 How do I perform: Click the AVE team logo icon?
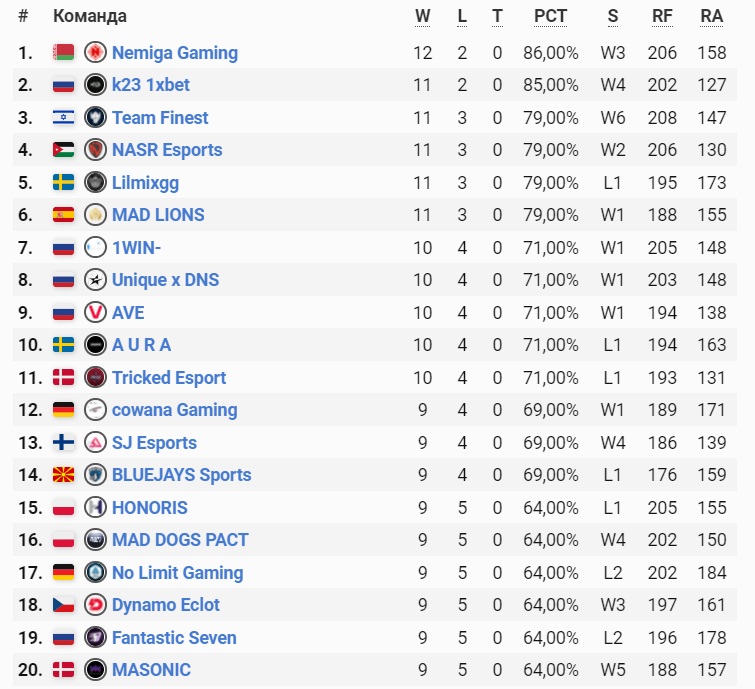(x=96, y=312)
